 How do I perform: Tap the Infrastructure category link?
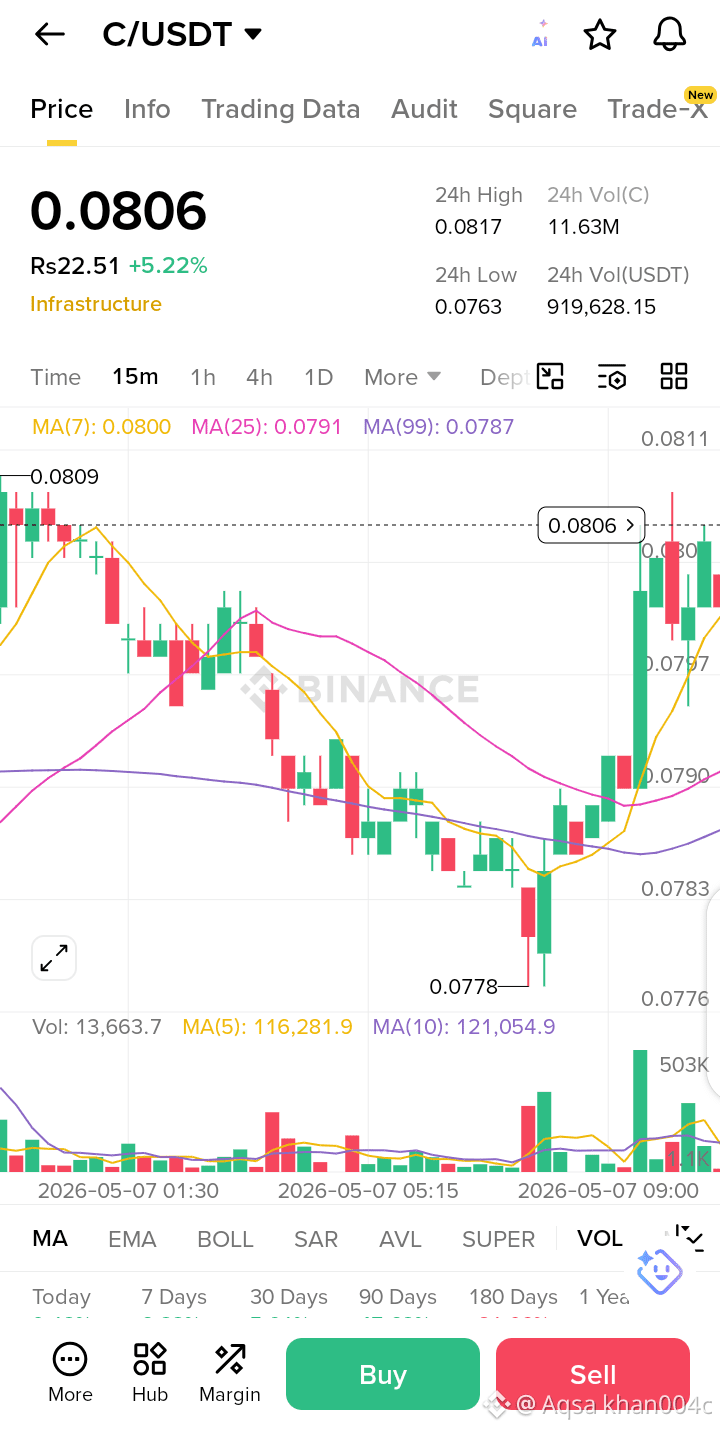96,304
